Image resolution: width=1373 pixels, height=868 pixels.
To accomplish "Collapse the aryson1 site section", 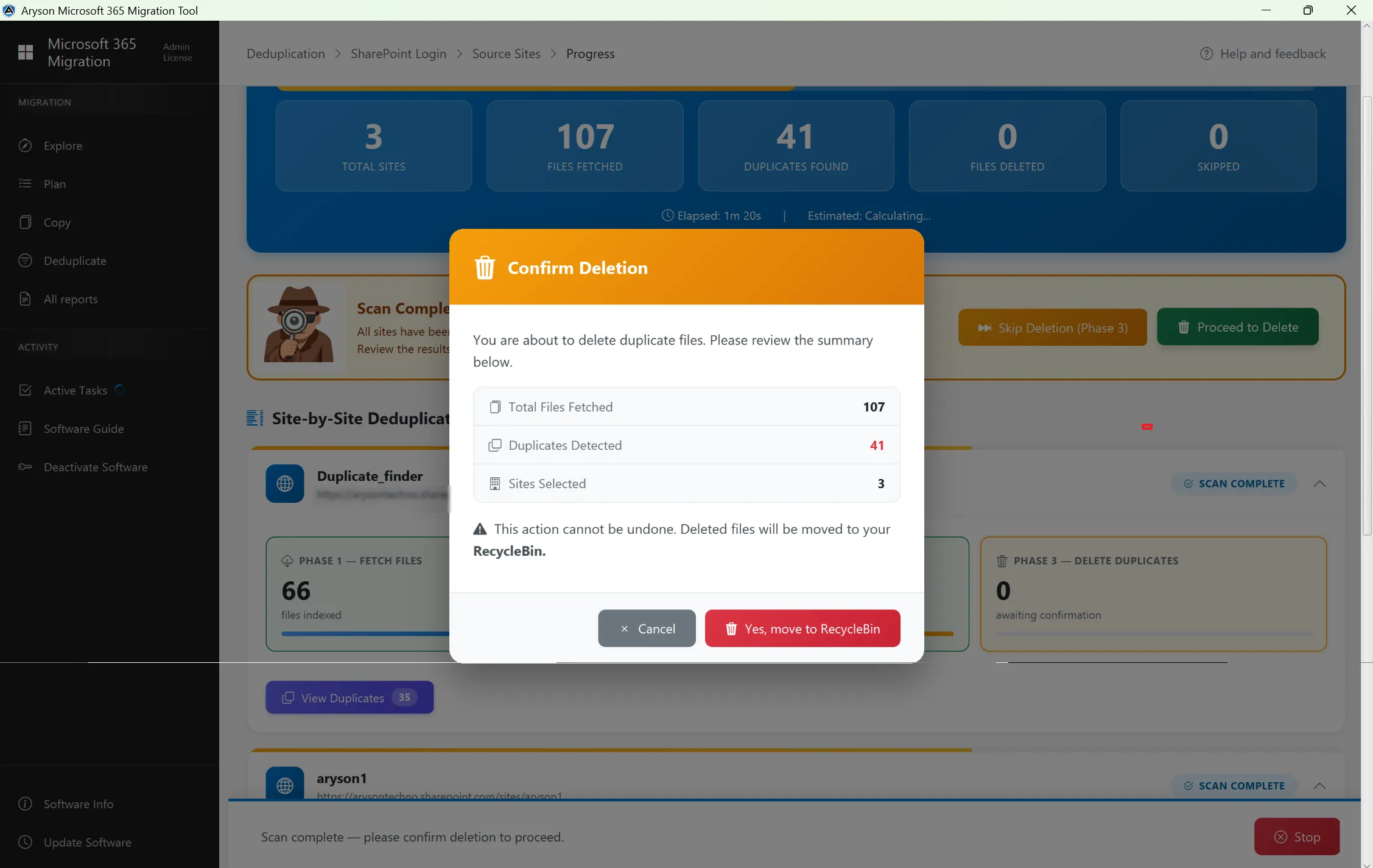I will [x=1321, y=785].
